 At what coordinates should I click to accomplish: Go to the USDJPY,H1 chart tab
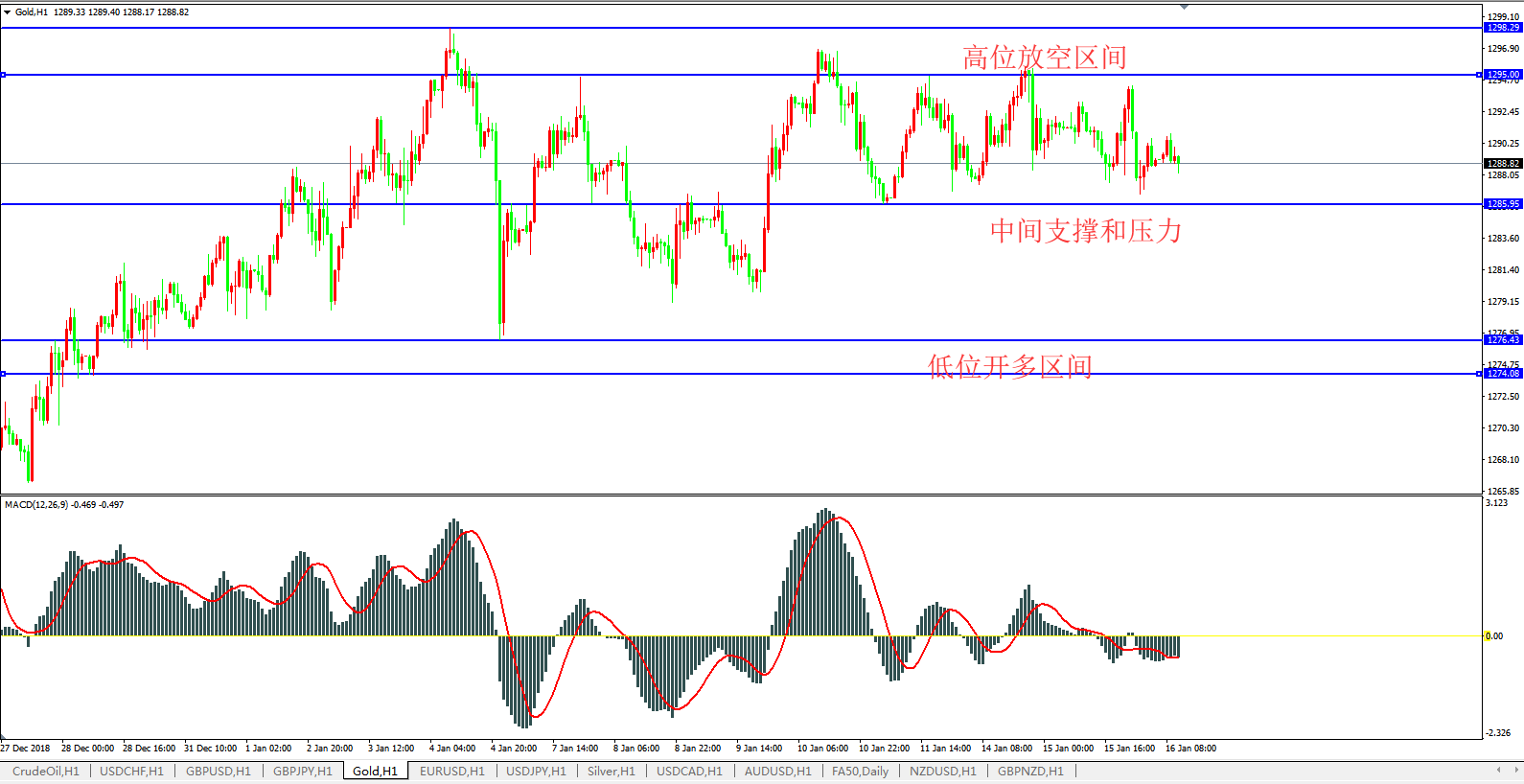pyautogui.click(x=536, y=772)
